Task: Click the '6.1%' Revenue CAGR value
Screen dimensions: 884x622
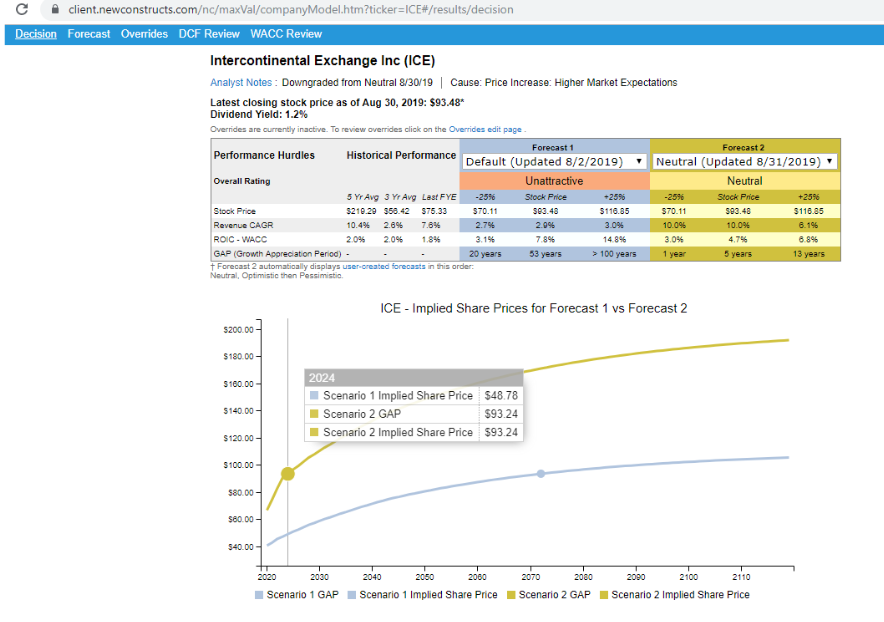Action: (x=808, y=225)
